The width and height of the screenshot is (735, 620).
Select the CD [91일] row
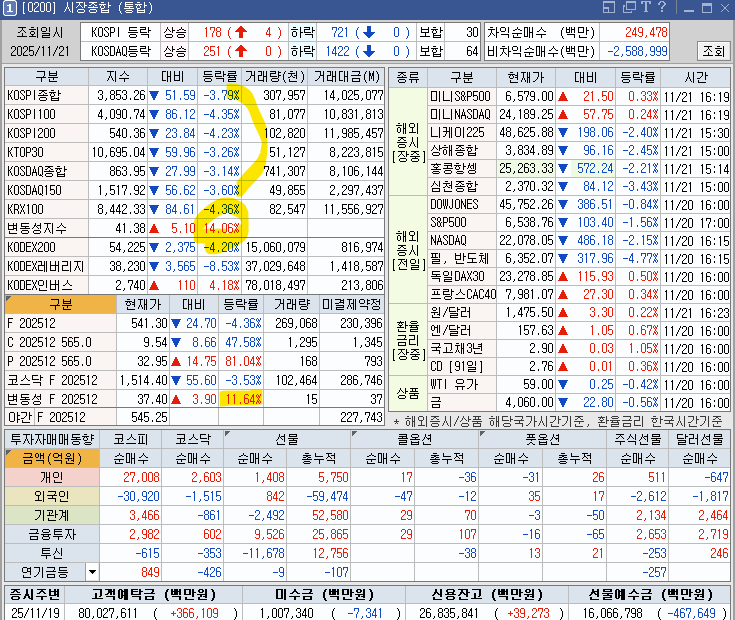pyautogui.click(x=579, y=366)
